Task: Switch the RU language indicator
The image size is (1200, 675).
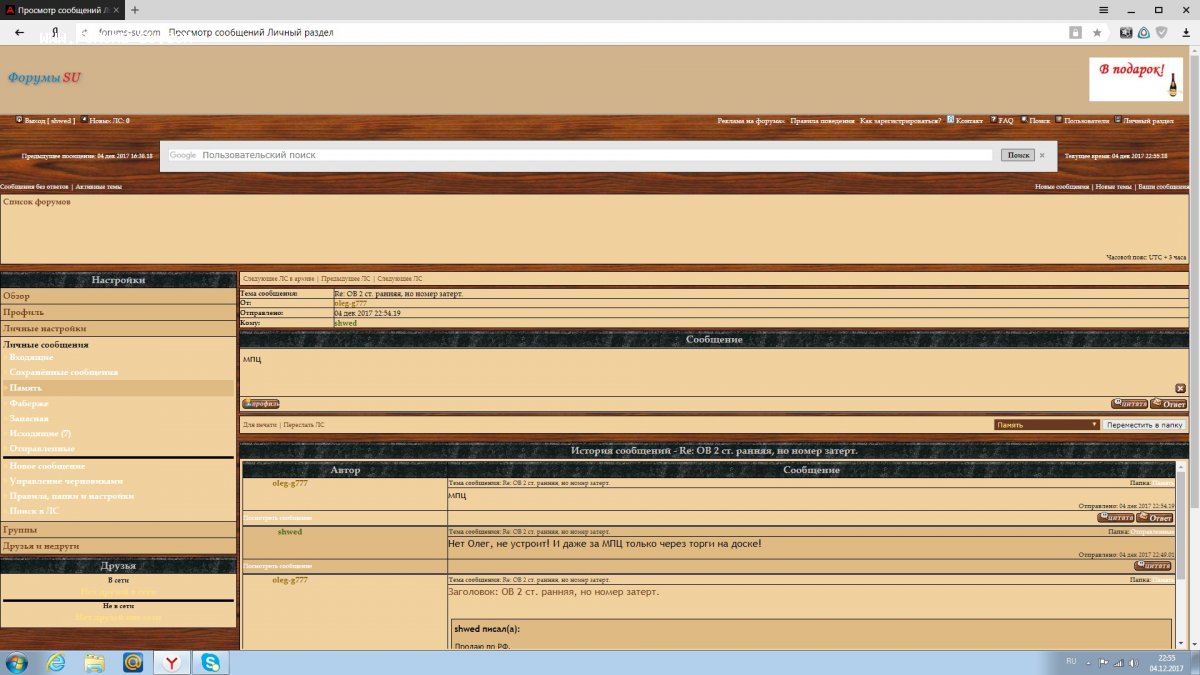Action: tap(1071, 662)
